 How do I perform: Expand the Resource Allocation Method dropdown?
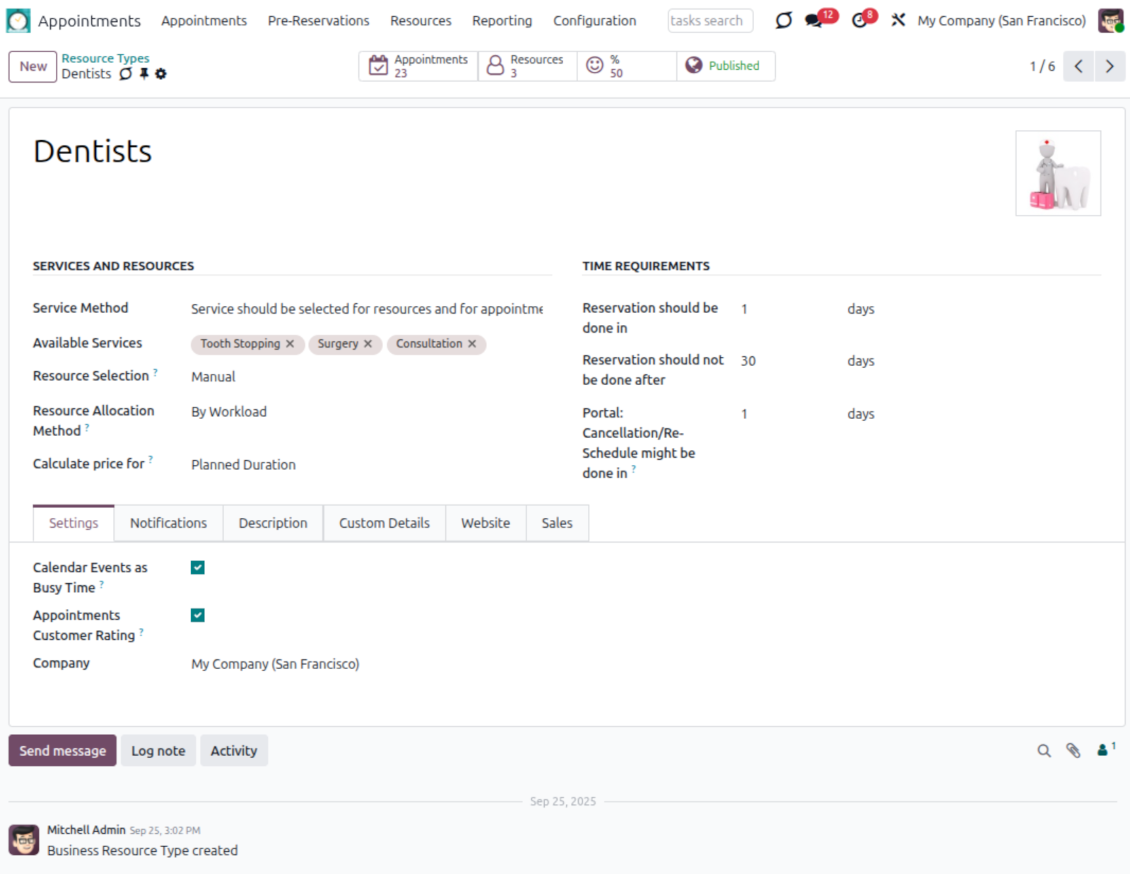click(365, 412)
